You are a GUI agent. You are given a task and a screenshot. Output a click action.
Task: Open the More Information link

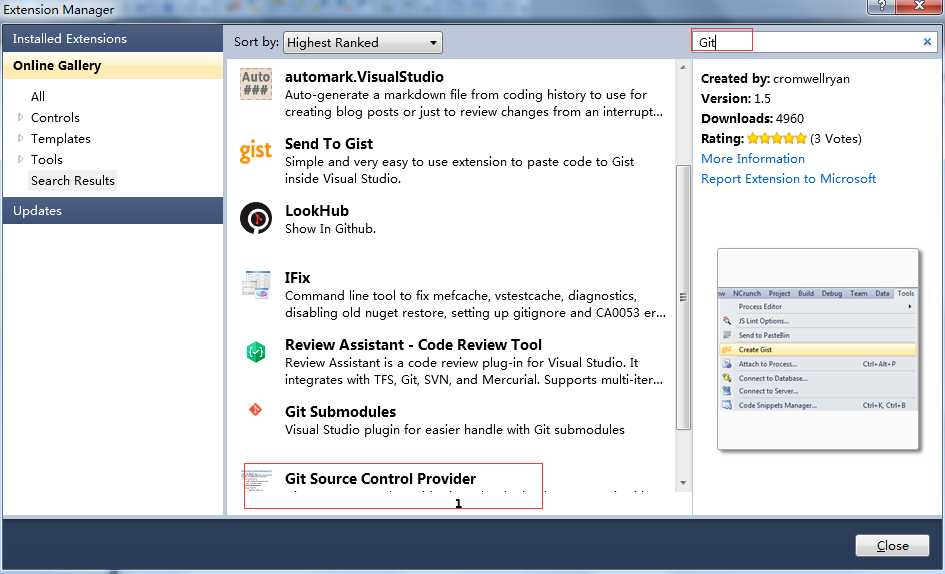pyautogui.click(x=753, y=159)
